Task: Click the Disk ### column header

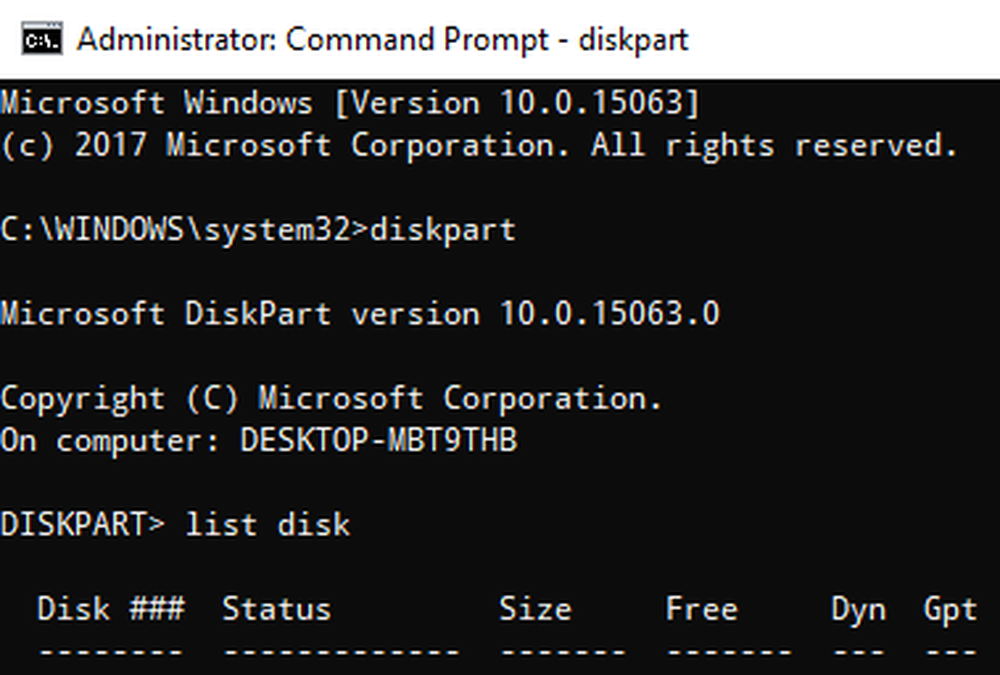Action: 112,609
